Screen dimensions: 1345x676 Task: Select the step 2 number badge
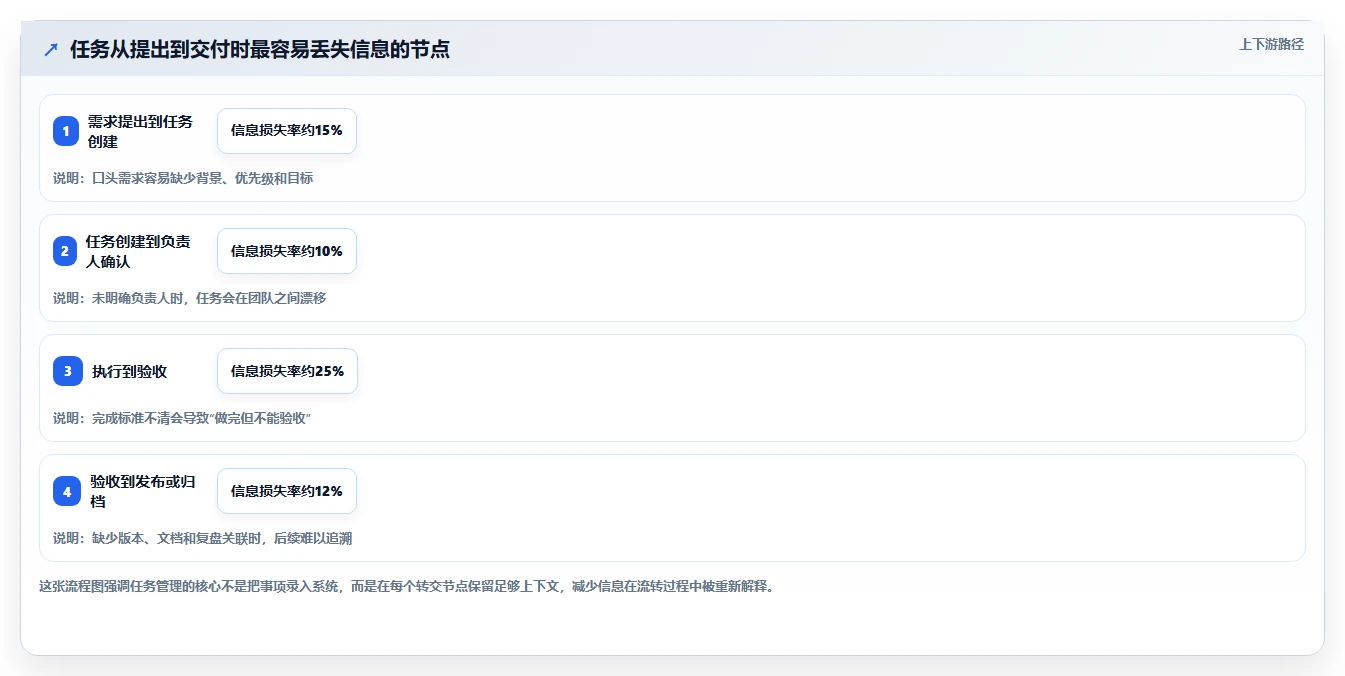tap(66, 251)
